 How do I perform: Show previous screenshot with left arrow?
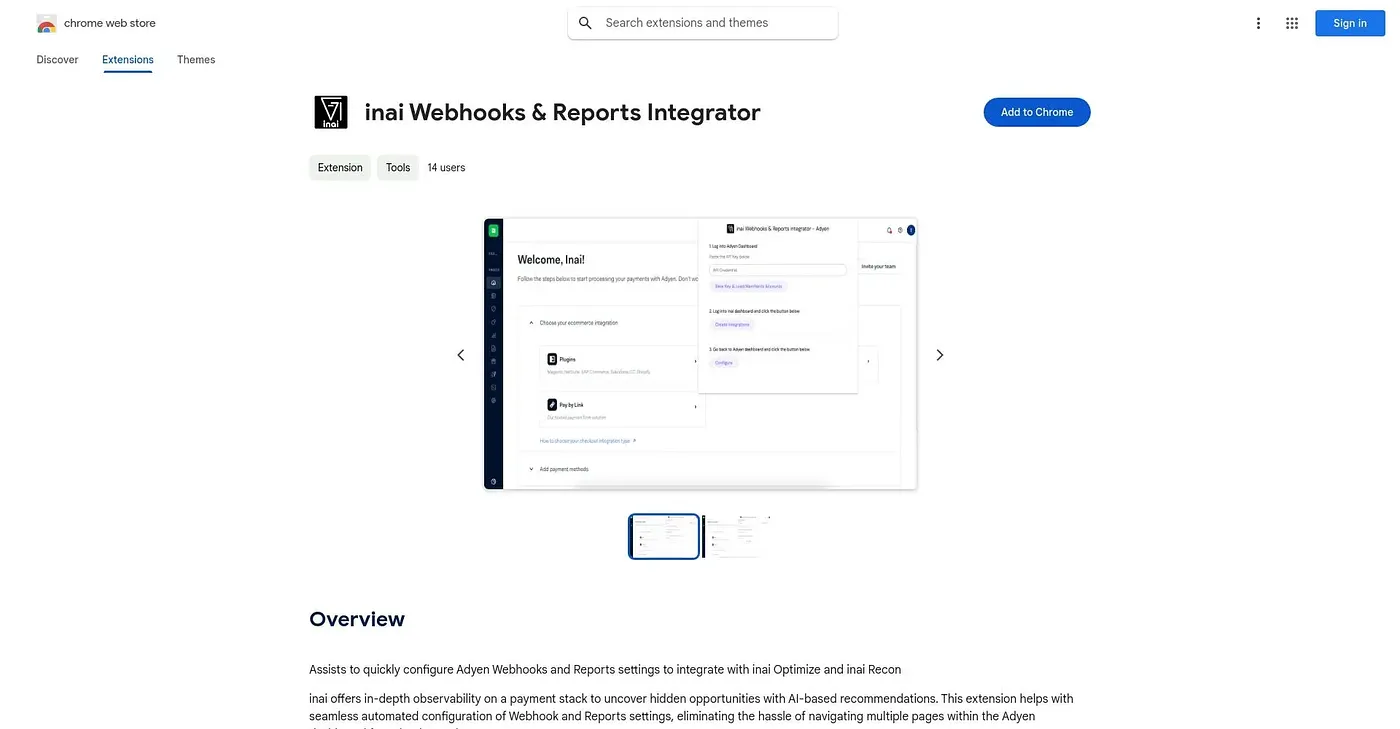click(461, 355)
